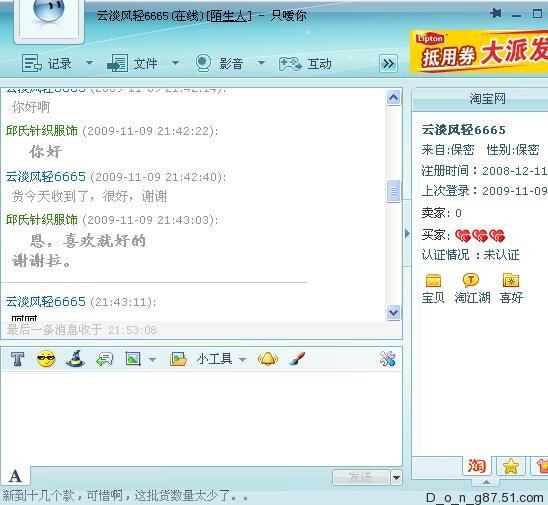Image resolution: width=548 pixels, height=505 pixels.
Task: Collapse the right side info panel arrow
Action: point(407,233)
